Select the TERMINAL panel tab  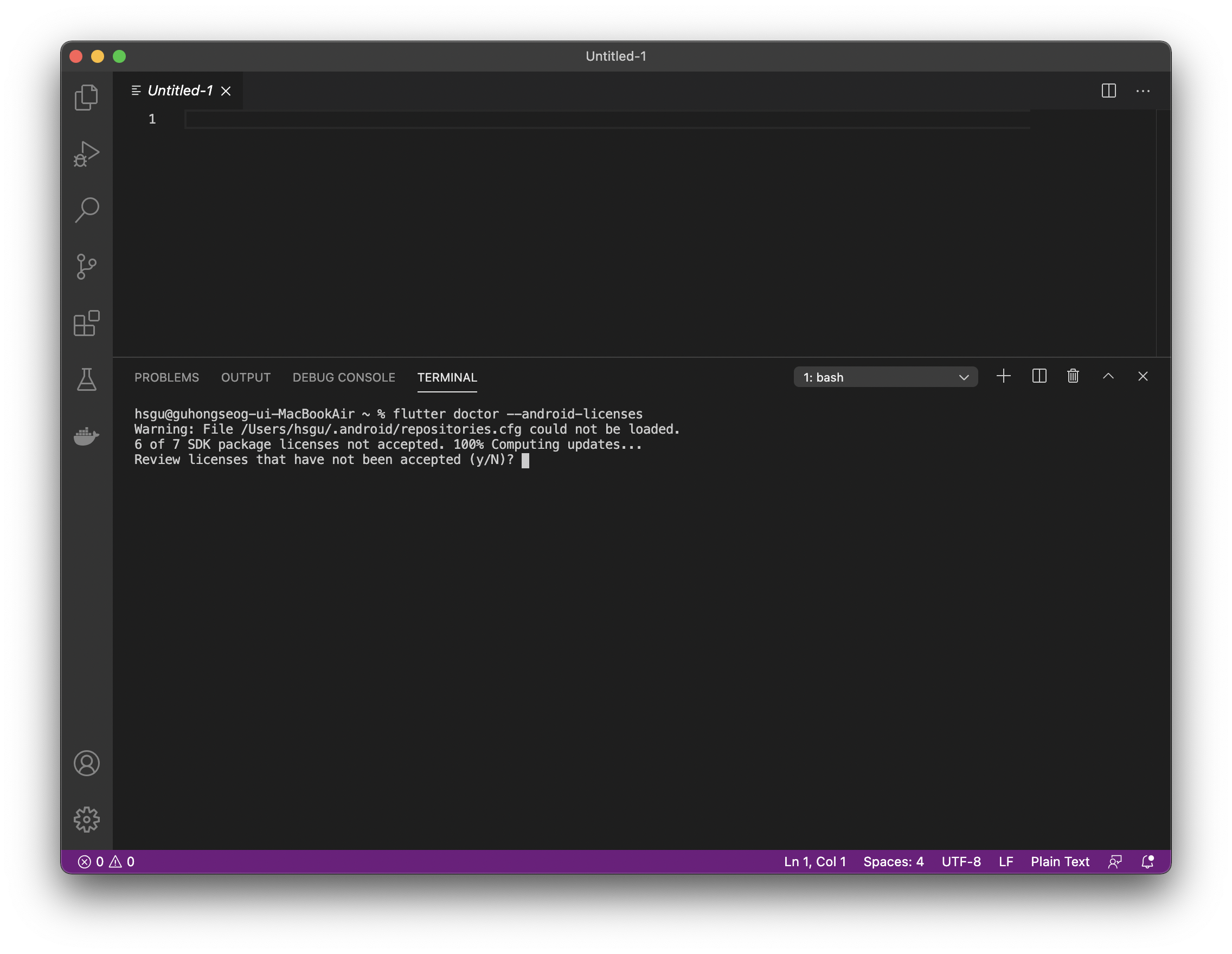coord(447,377)
